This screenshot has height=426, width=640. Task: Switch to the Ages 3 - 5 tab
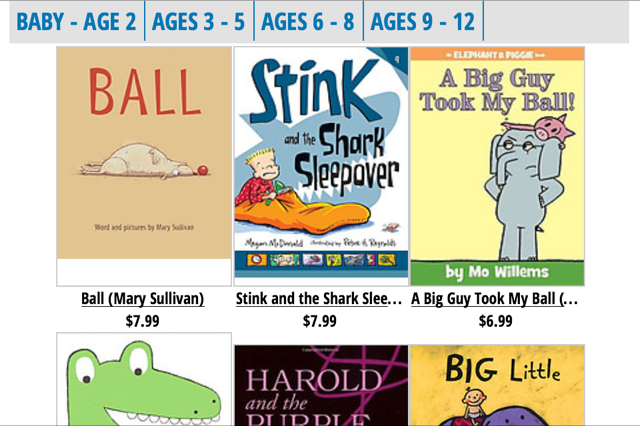(199, 21)
